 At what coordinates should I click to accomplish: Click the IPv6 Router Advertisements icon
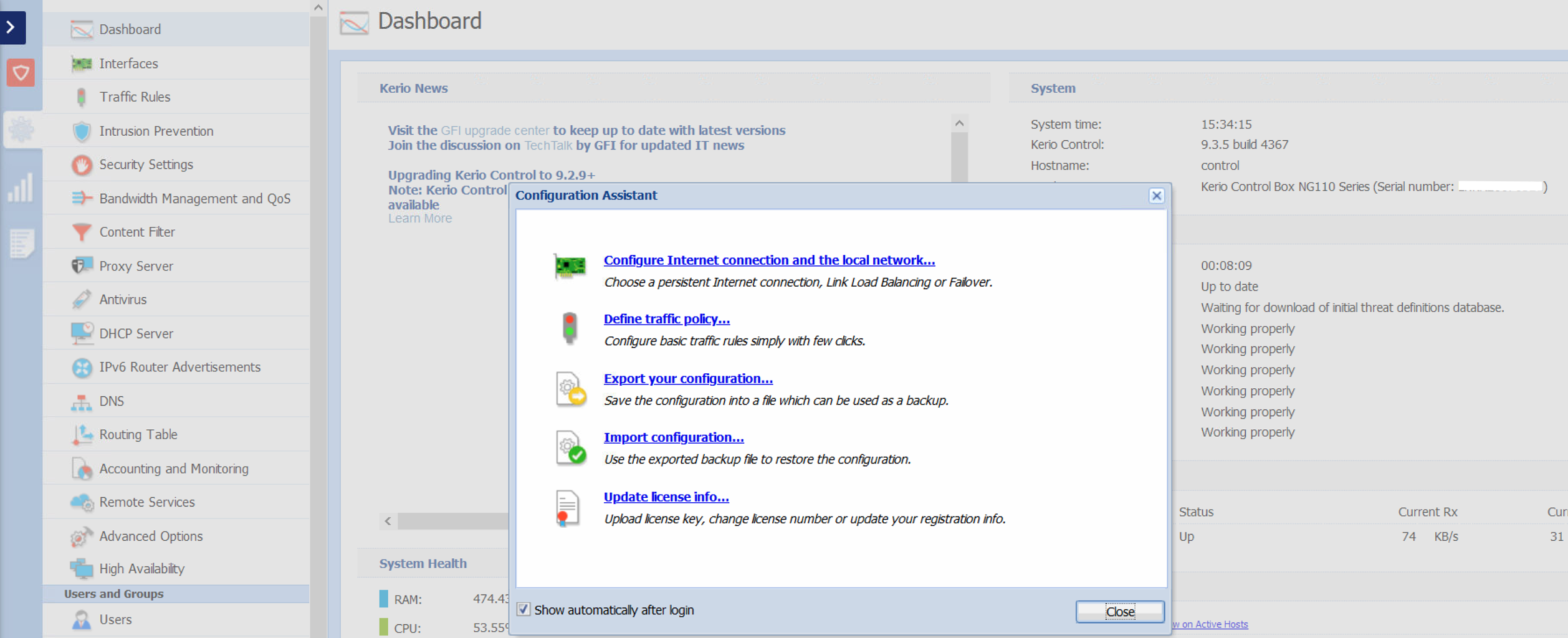pyautogui.click(x=82, y=367)
